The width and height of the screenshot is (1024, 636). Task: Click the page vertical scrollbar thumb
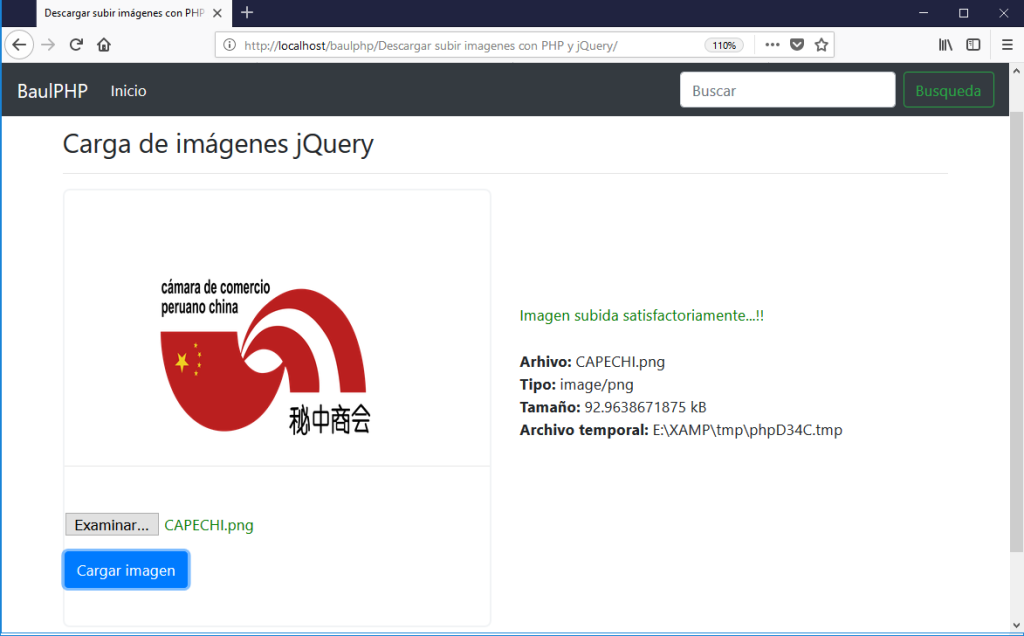coord(1016,332)
